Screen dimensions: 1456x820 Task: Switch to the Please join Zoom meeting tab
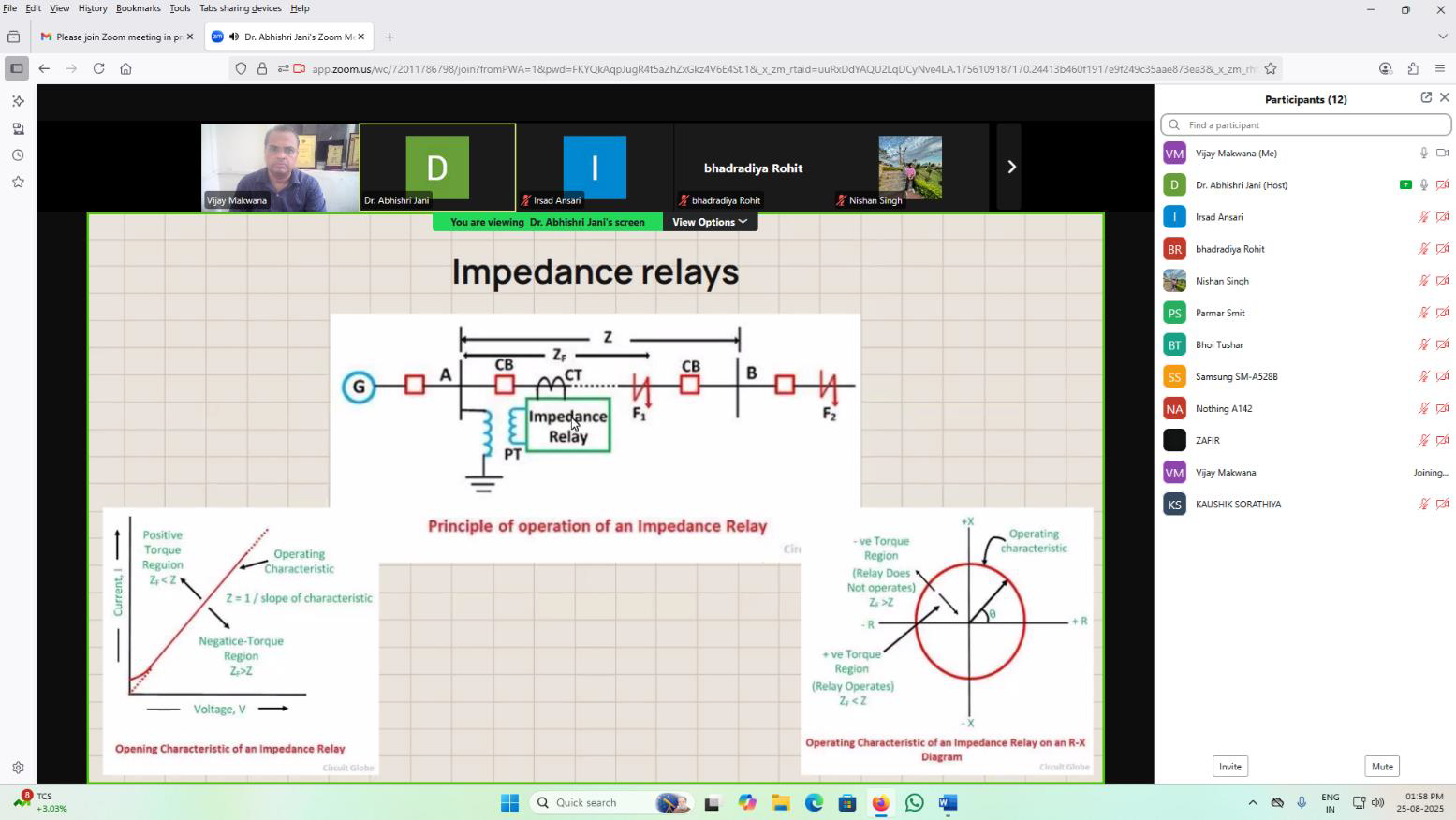(x=112, y=37)
